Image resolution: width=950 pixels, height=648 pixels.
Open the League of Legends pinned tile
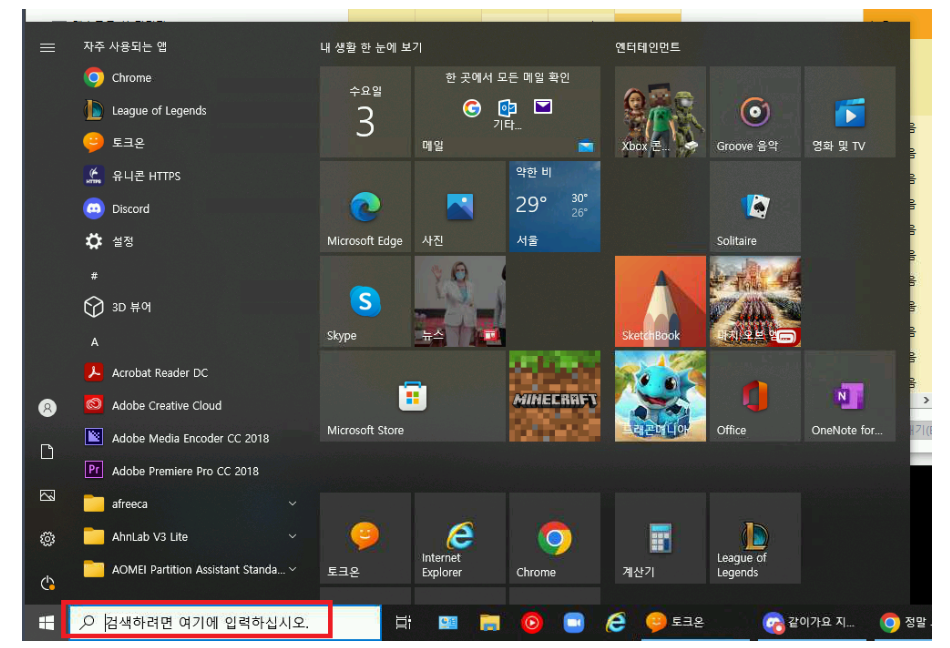pos(755,538)
